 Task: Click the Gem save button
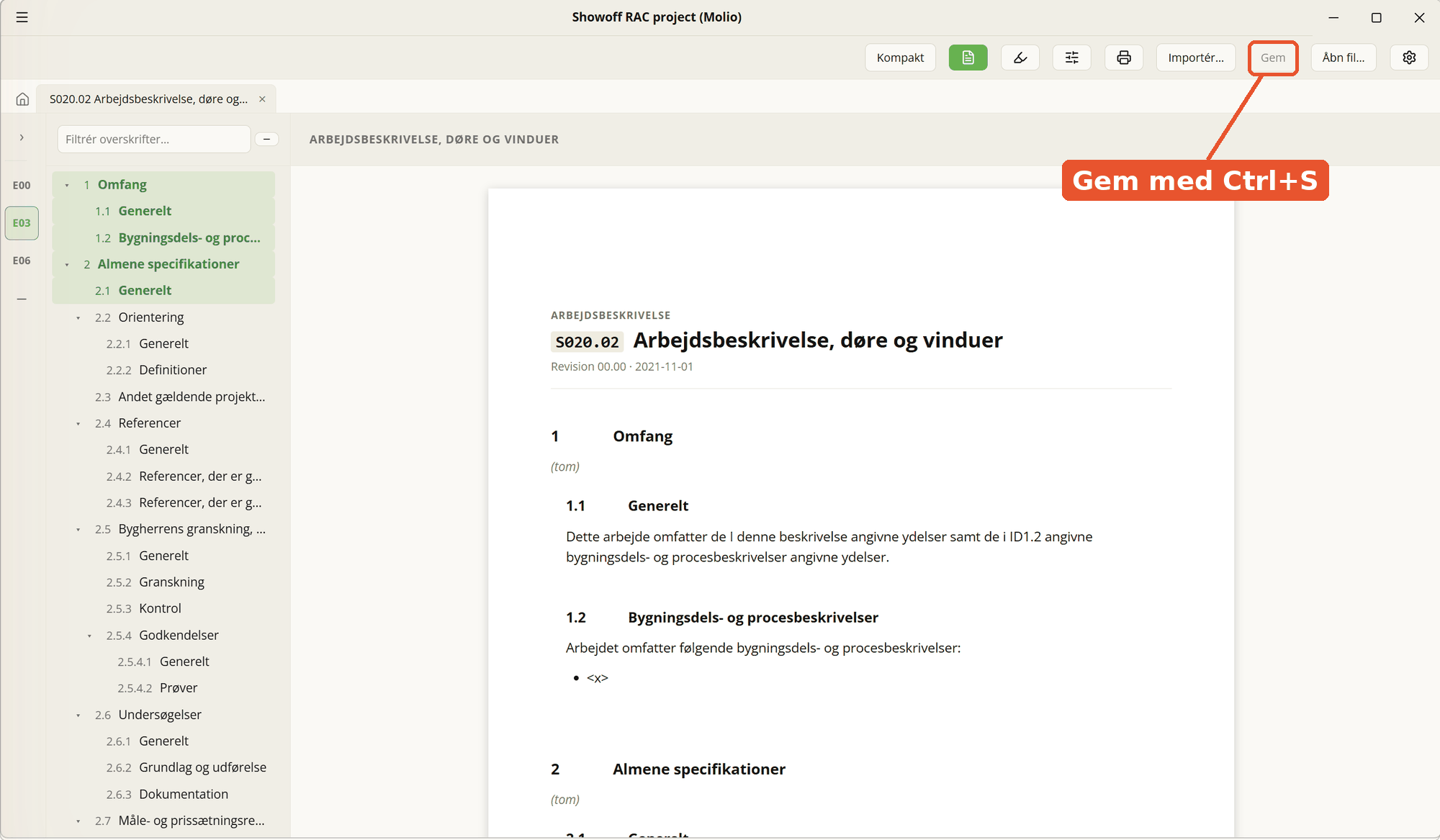(1272, 58)
